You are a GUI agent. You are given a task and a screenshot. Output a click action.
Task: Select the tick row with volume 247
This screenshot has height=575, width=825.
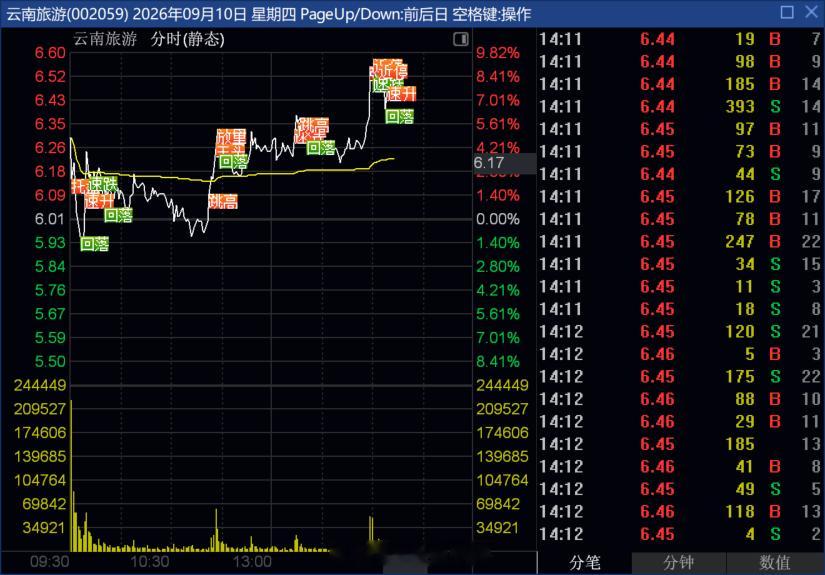680,242
